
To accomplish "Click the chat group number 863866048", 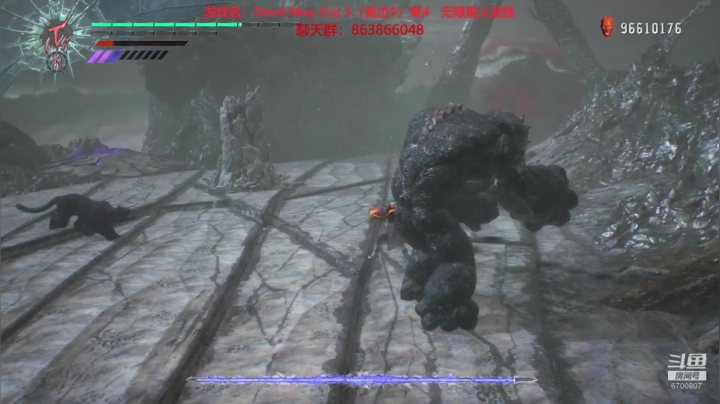I will coord(387,30).
